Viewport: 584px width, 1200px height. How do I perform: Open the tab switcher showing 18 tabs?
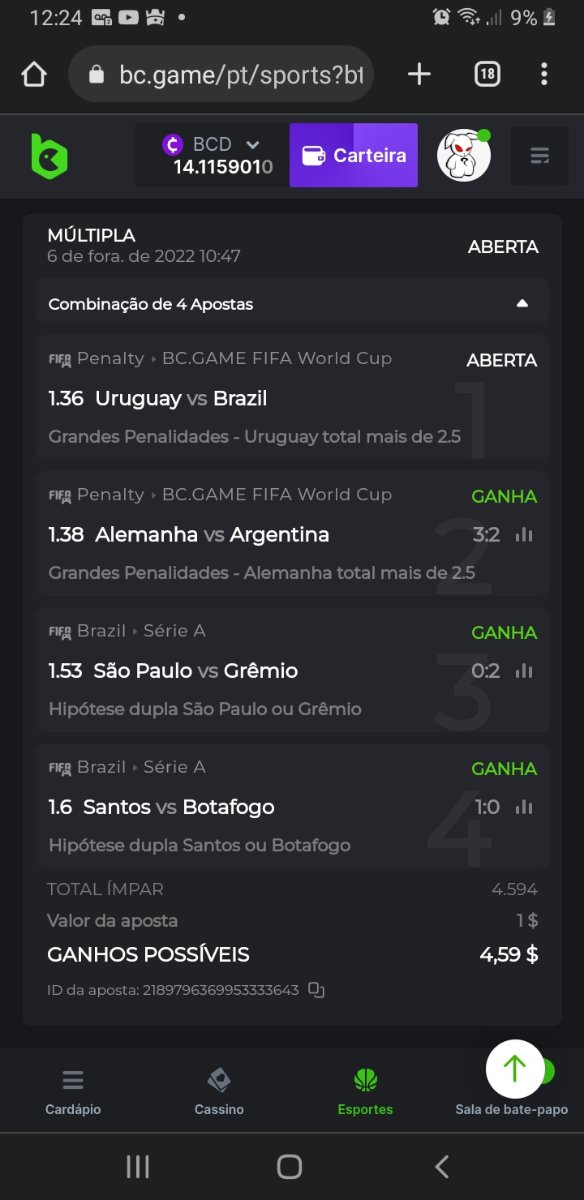[x=487, y=74]
